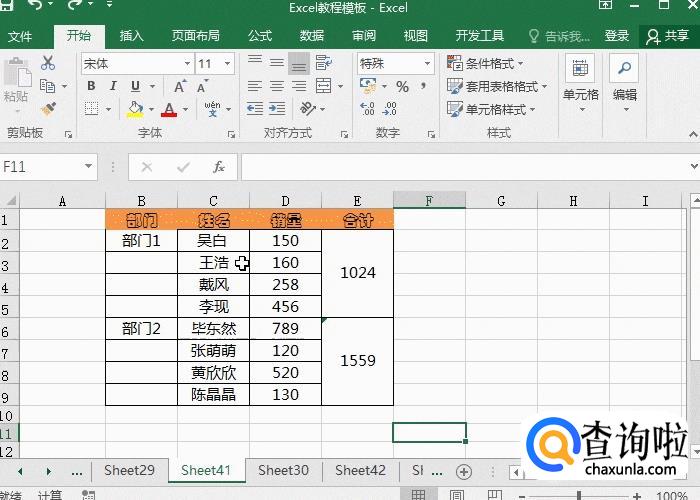Toggle Underline formatting
The image size is (700, 500).
coord(135,86)
